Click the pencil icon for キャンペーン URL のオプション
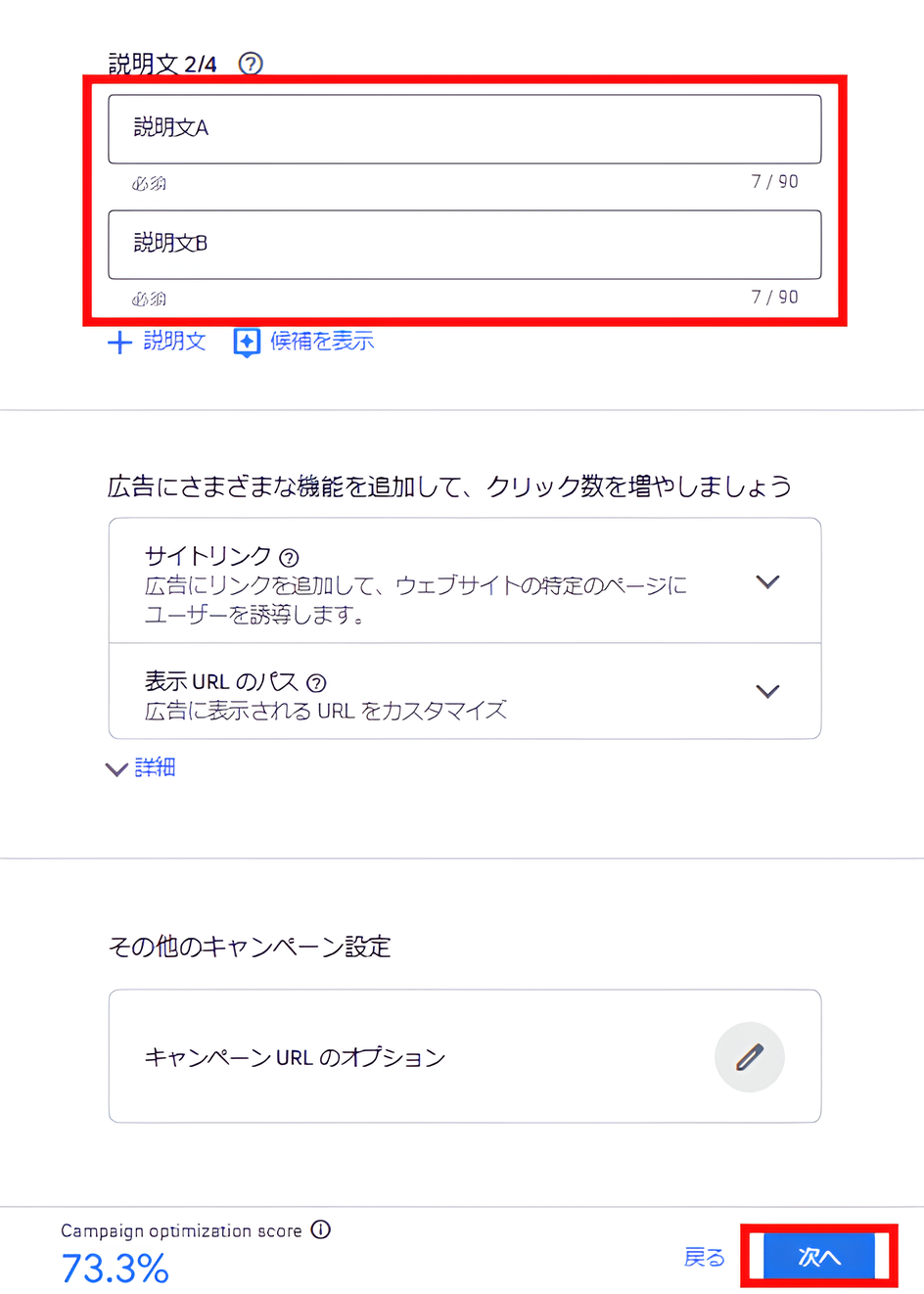The width and height of the screenshot is (924, 1294). pyautogui.click(x=750, y=1057)
